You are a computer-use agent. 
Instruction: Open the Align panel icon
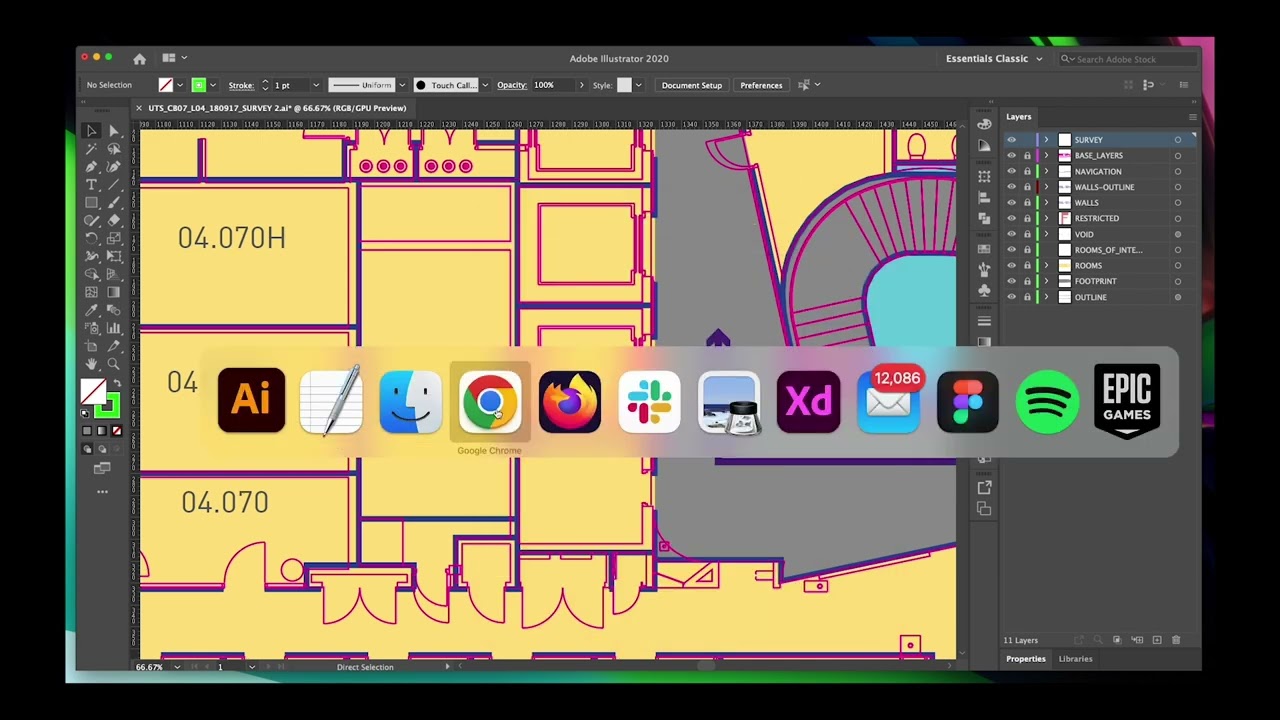(984, 199)
